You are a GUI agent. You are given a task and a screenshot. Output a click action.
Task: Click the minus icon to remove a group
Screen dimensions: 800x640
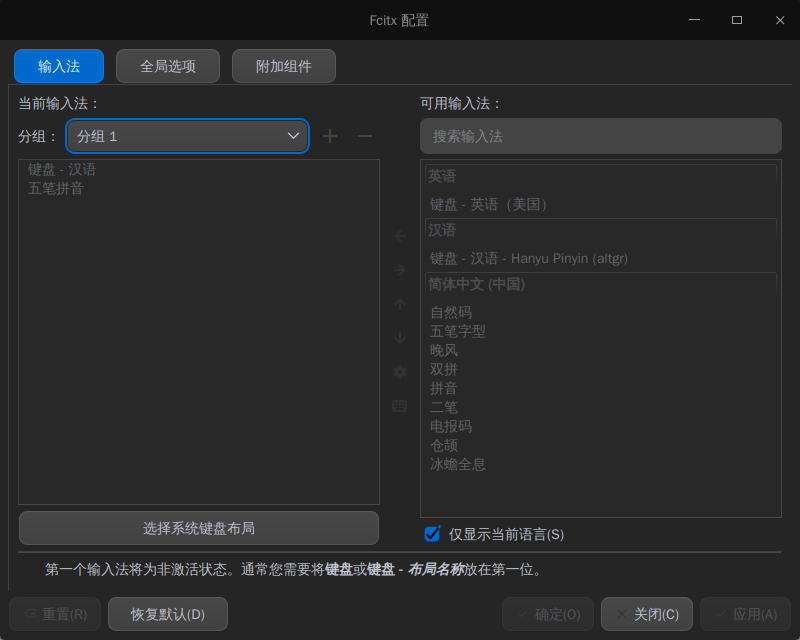pyautogui.click(x=364, y=136)
